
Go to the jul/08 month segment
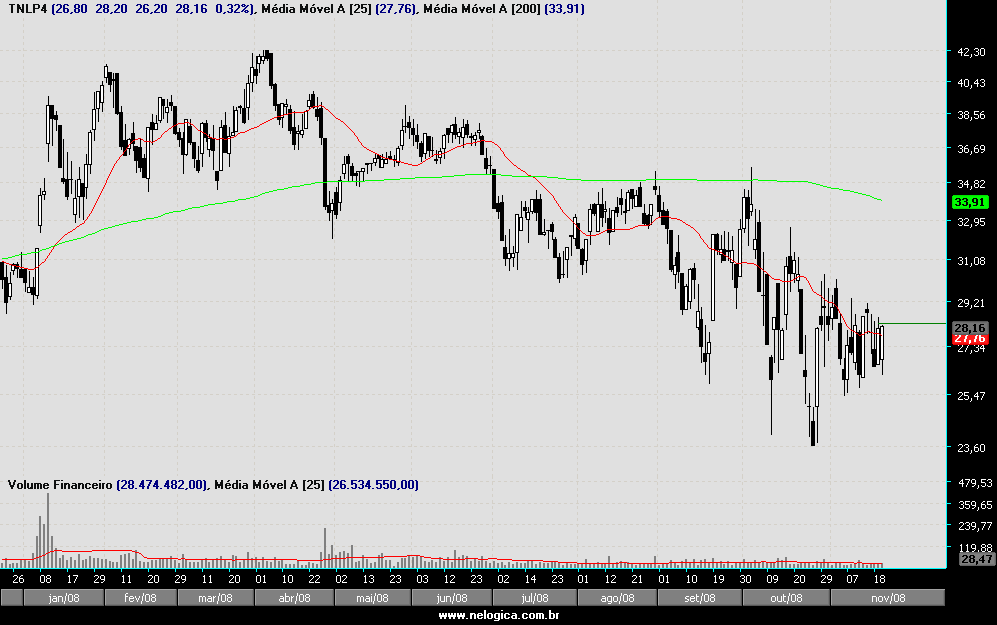535,598
